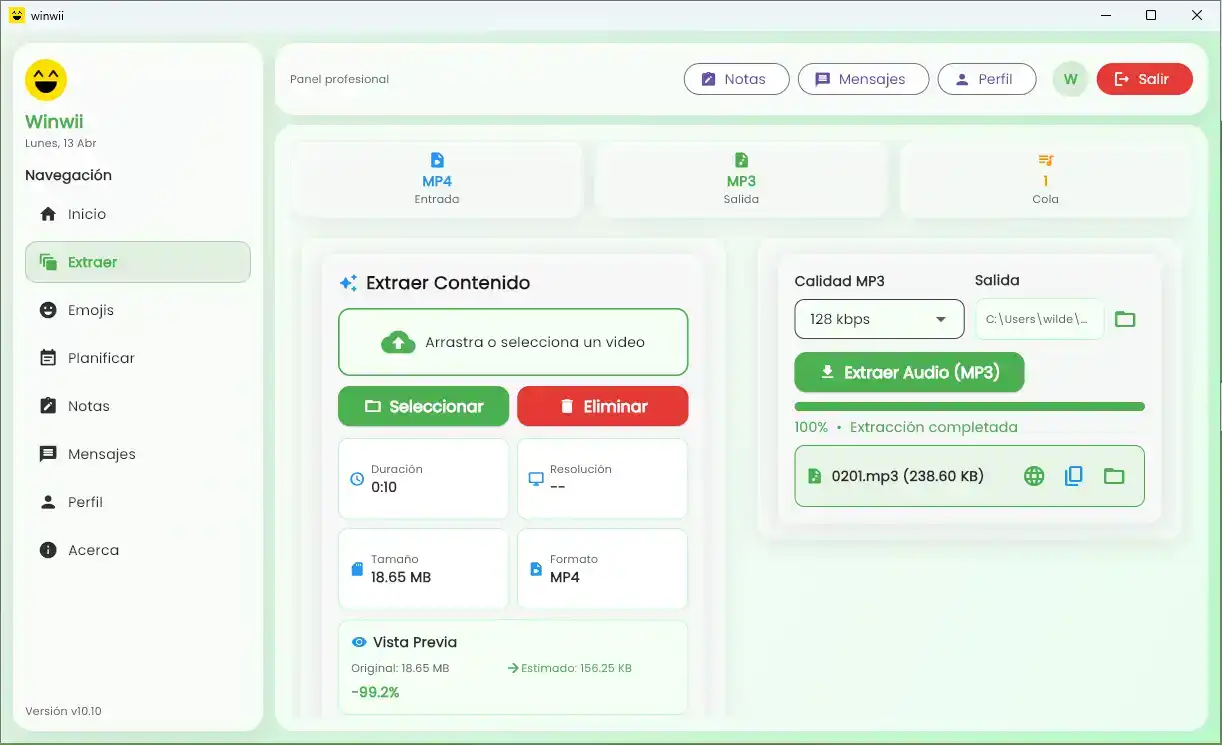
Task: Click the drop zone to select a video
Action: [513, 342]
